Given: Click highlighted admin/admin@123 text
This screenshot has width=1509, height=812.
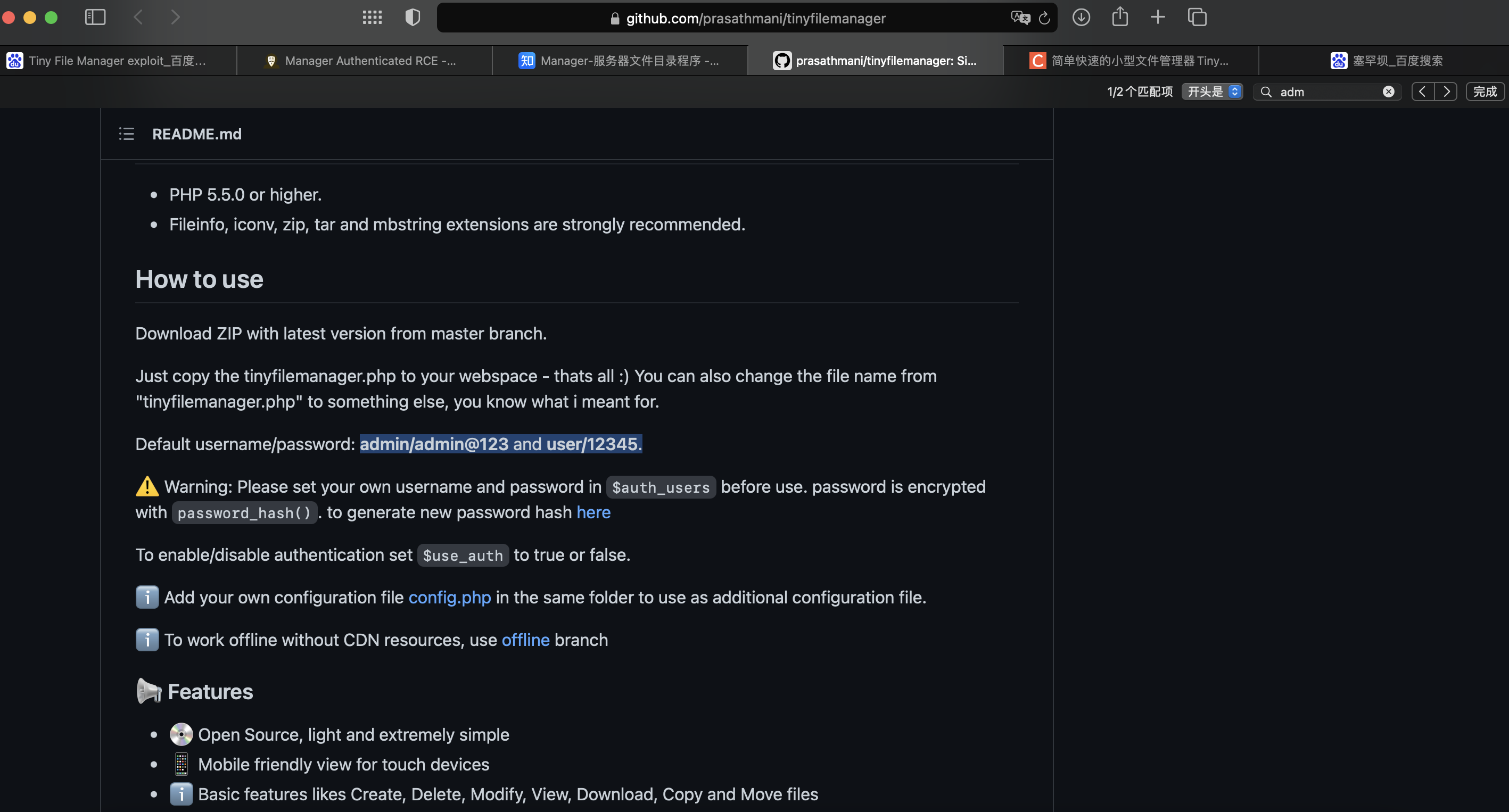Looking at the screenshot, I should coord(433,444).
